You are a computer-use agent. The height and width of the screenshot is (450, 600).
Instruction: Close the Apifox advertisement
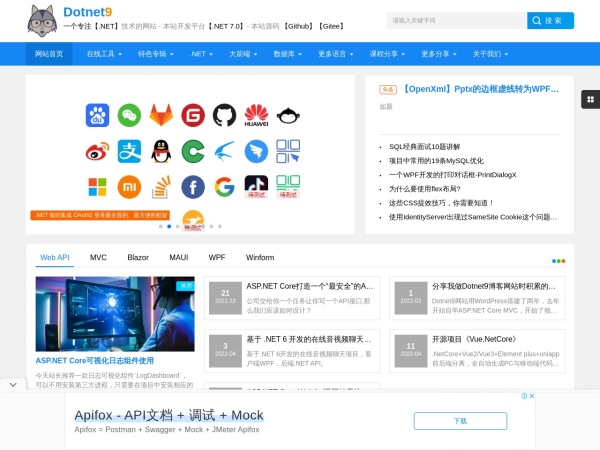532,396
